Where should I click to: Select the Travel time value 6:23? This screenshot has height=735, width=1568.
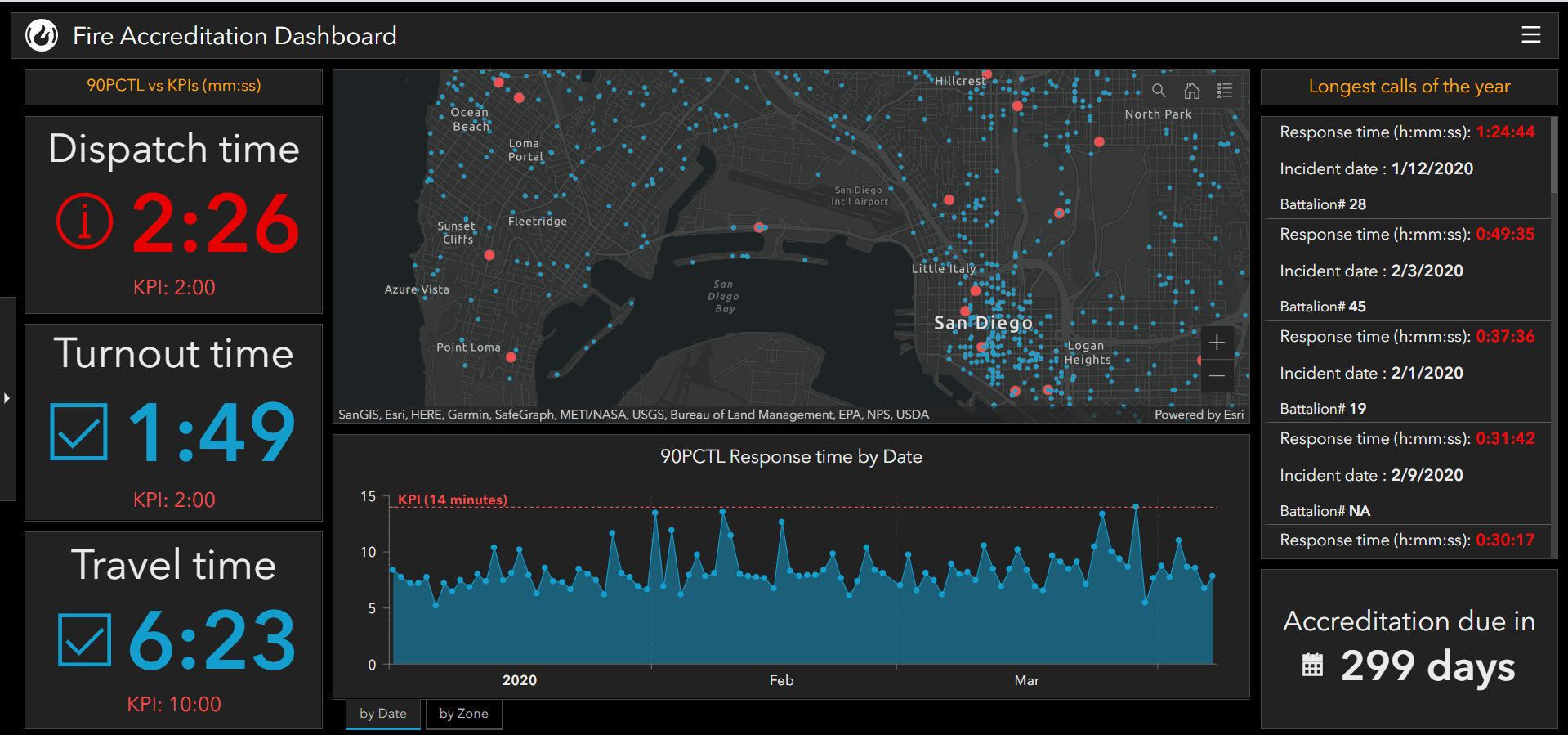(212, 640)
